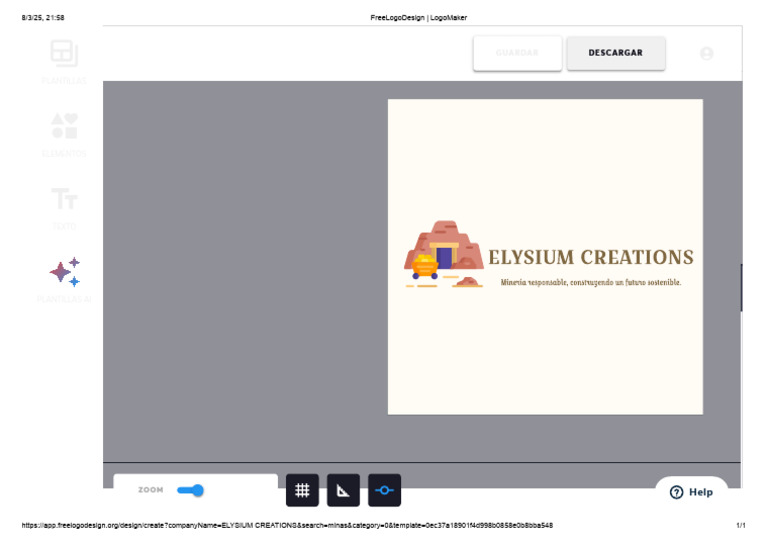Click the user account profile icon

click(707, 53)
